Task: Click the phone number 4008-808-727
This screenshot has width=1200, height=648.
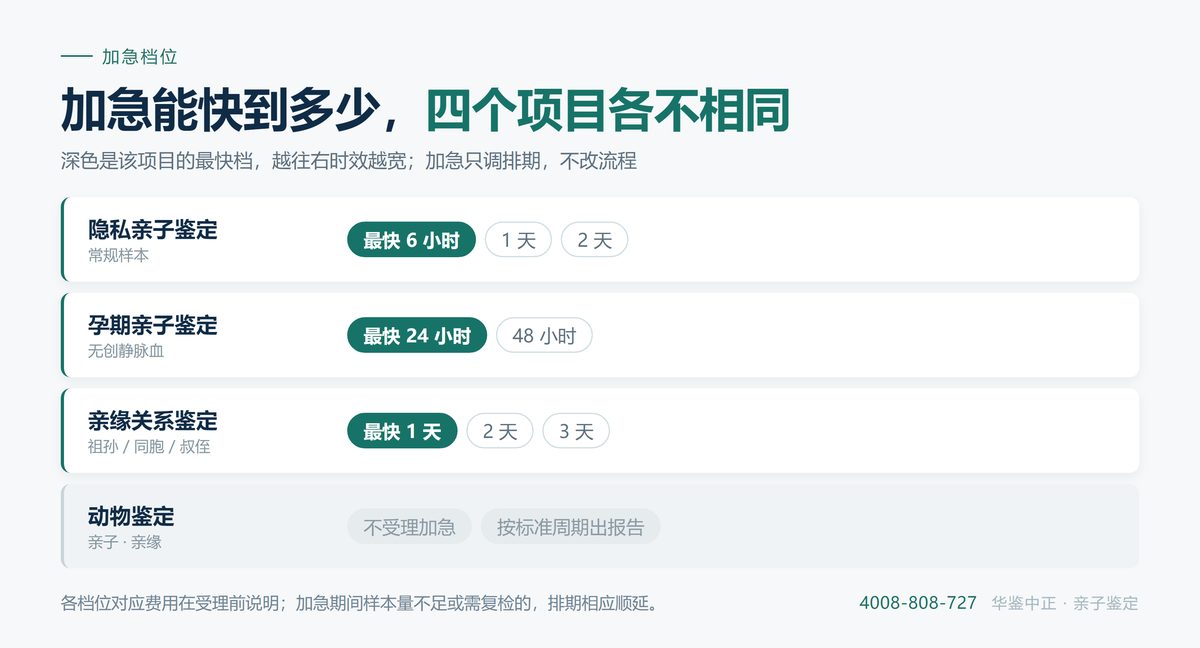Action: pos(918,603)
